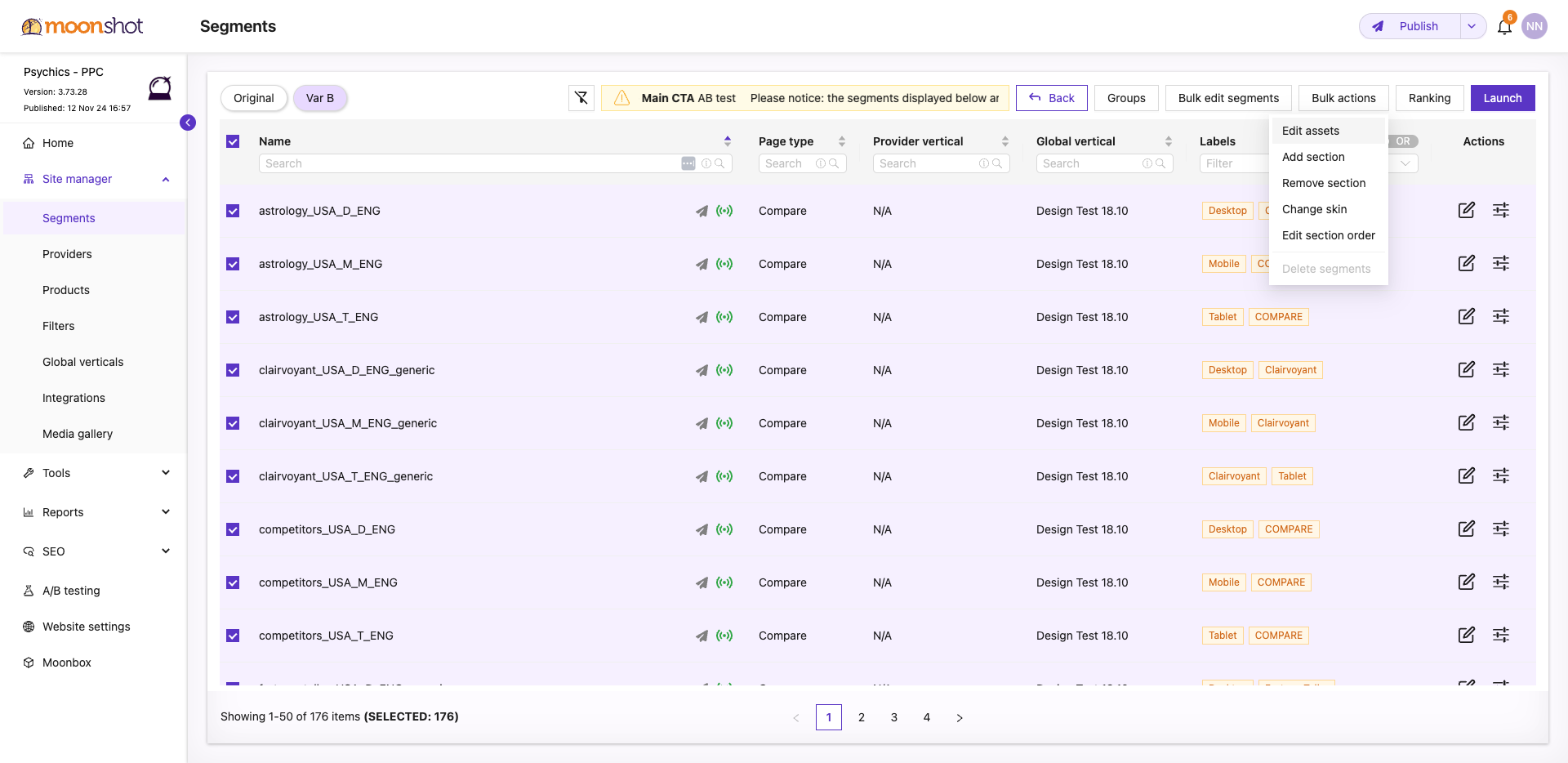
Task: Go to next page arrow
Action: click(960, 717)
